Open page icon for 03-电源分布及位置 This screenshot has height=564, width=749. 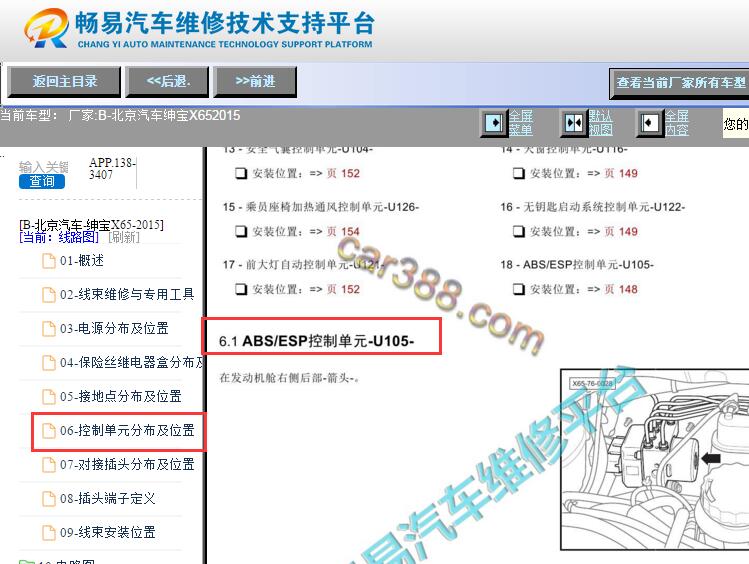coord(48,329)
